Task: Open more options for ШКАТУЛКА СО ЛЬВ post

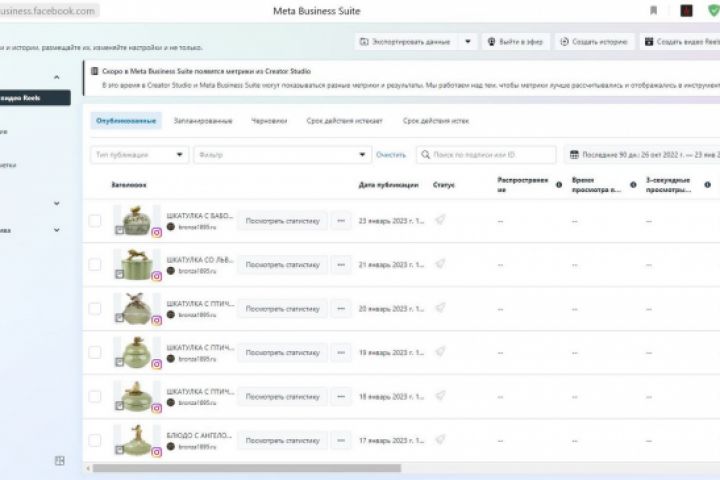Action: (x=341, y=265)
